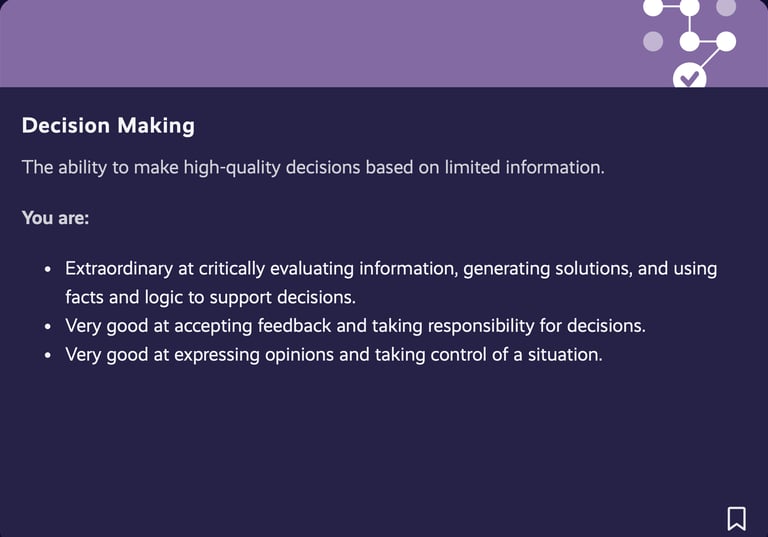Click the 'You are:' label
This screenshot has width=768, height=537.
point(55,218)
